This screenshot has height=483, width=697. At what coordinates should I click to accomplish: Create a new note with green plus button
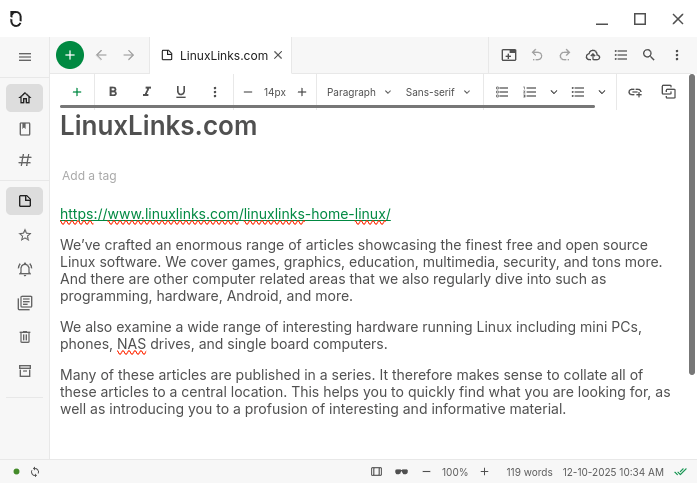point(69,55)
